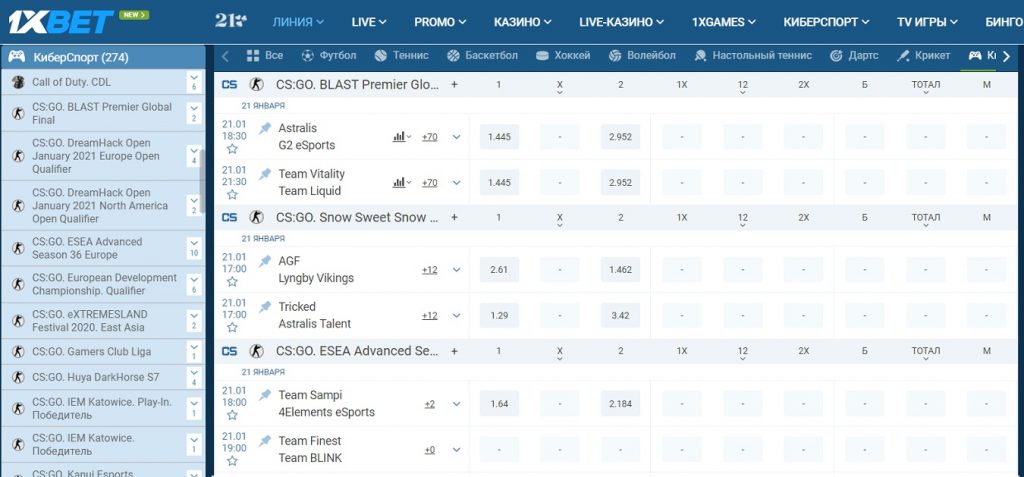
Task: Toggle favorite star for Astralis vs G2
Action: click(x=232, y=149)
